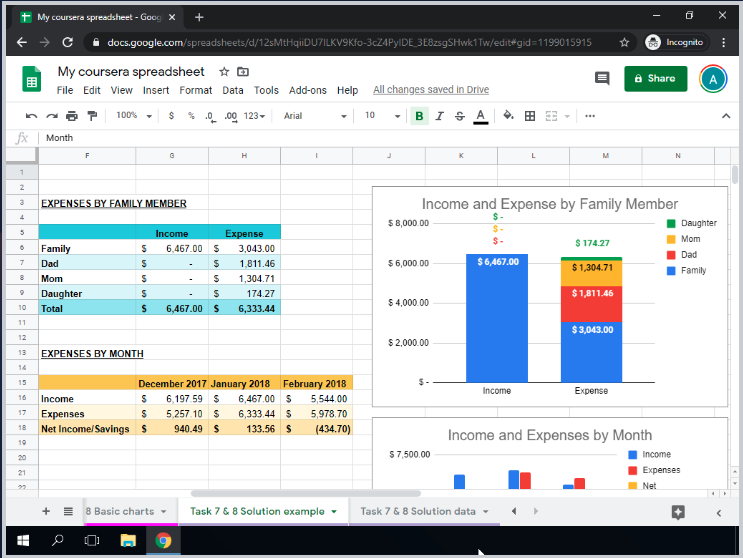Expand the Arial font dropdown

pos(314,116)
